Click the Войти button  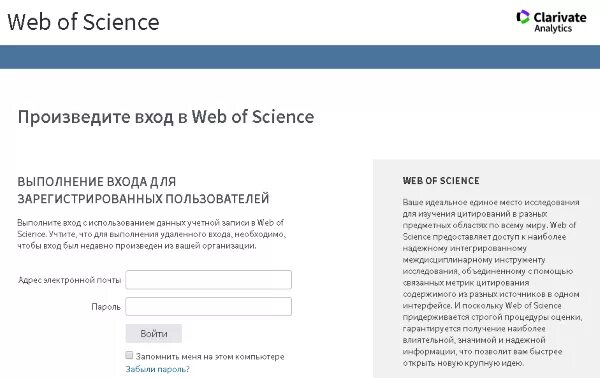[x=153, y=334]
